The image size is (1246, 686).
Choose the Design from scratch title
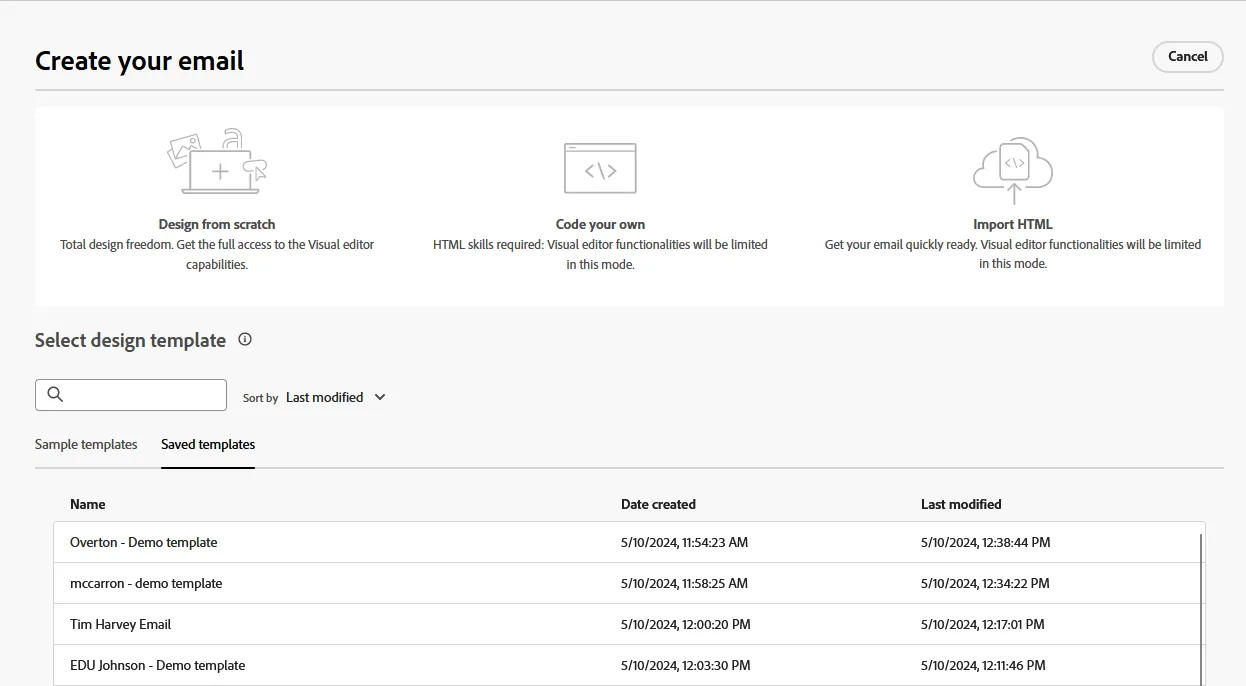(217, 224)
